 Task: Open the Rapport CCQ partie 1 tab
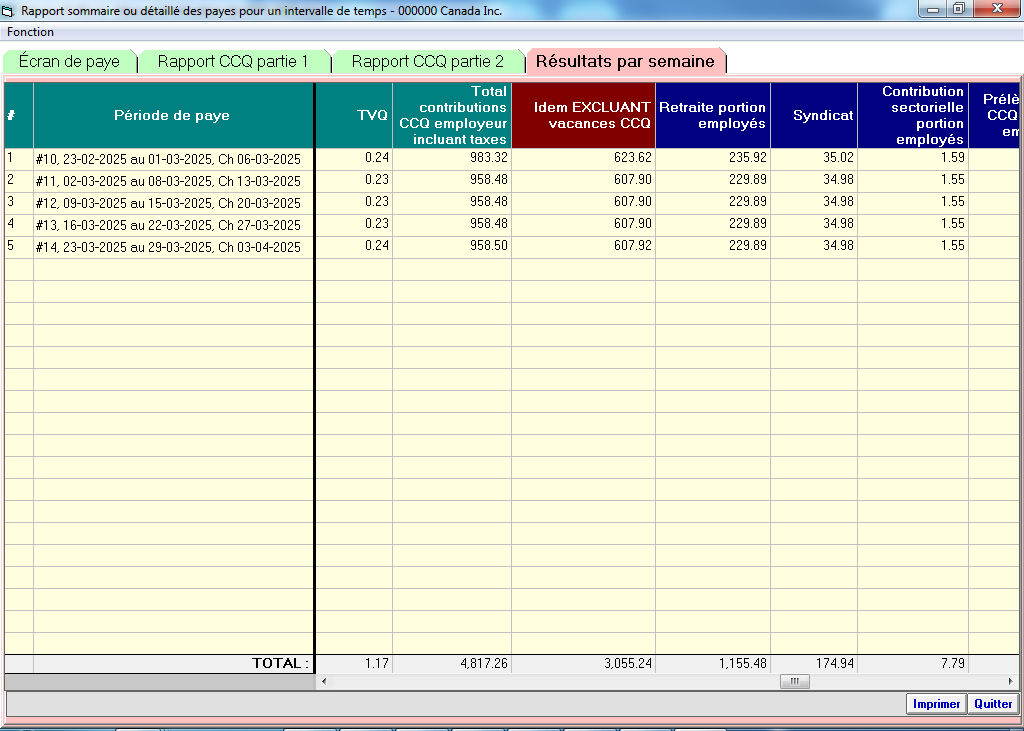[x=232, y=62]
